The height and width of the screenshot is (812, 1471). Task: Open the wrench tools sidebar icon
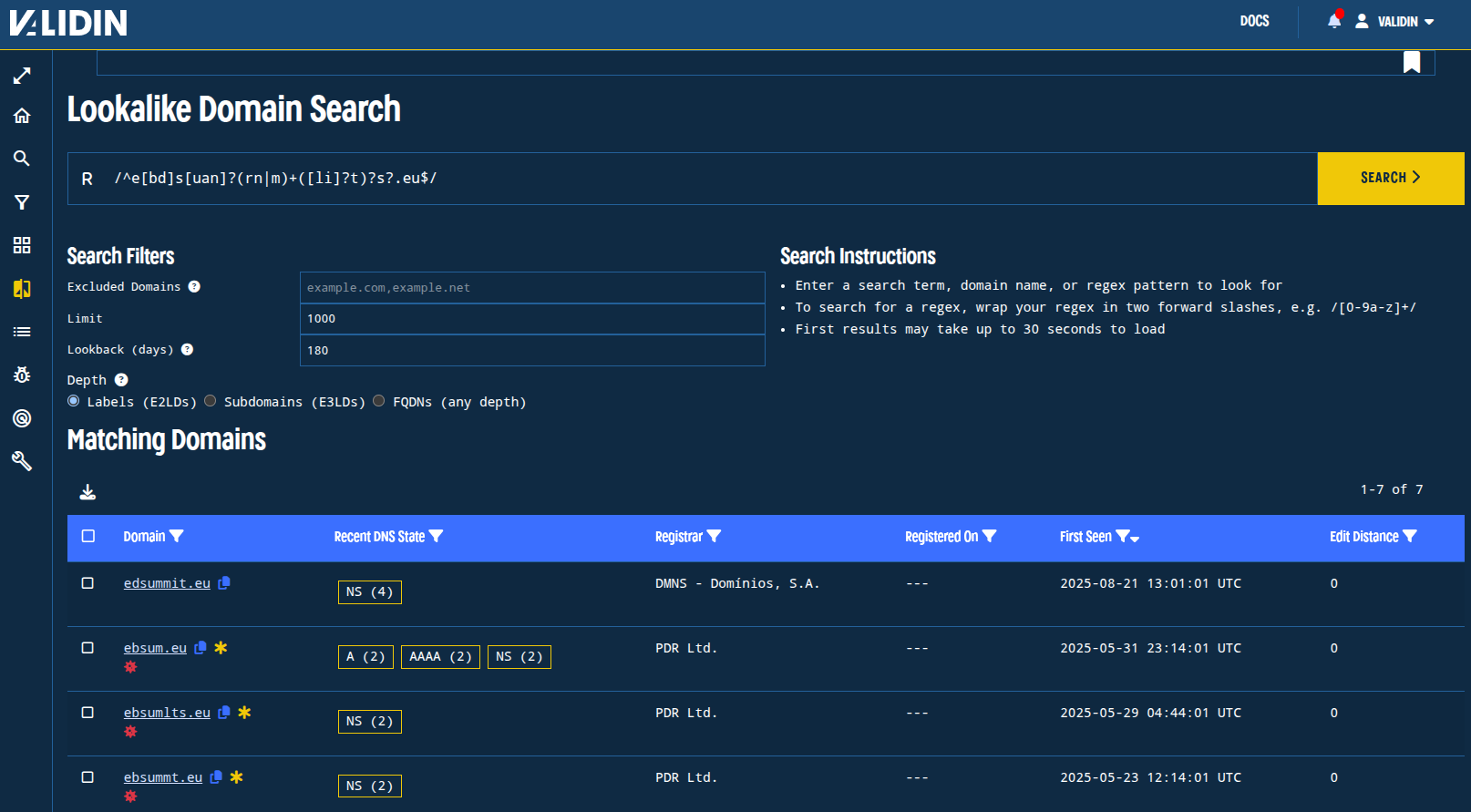coord(22,461)
